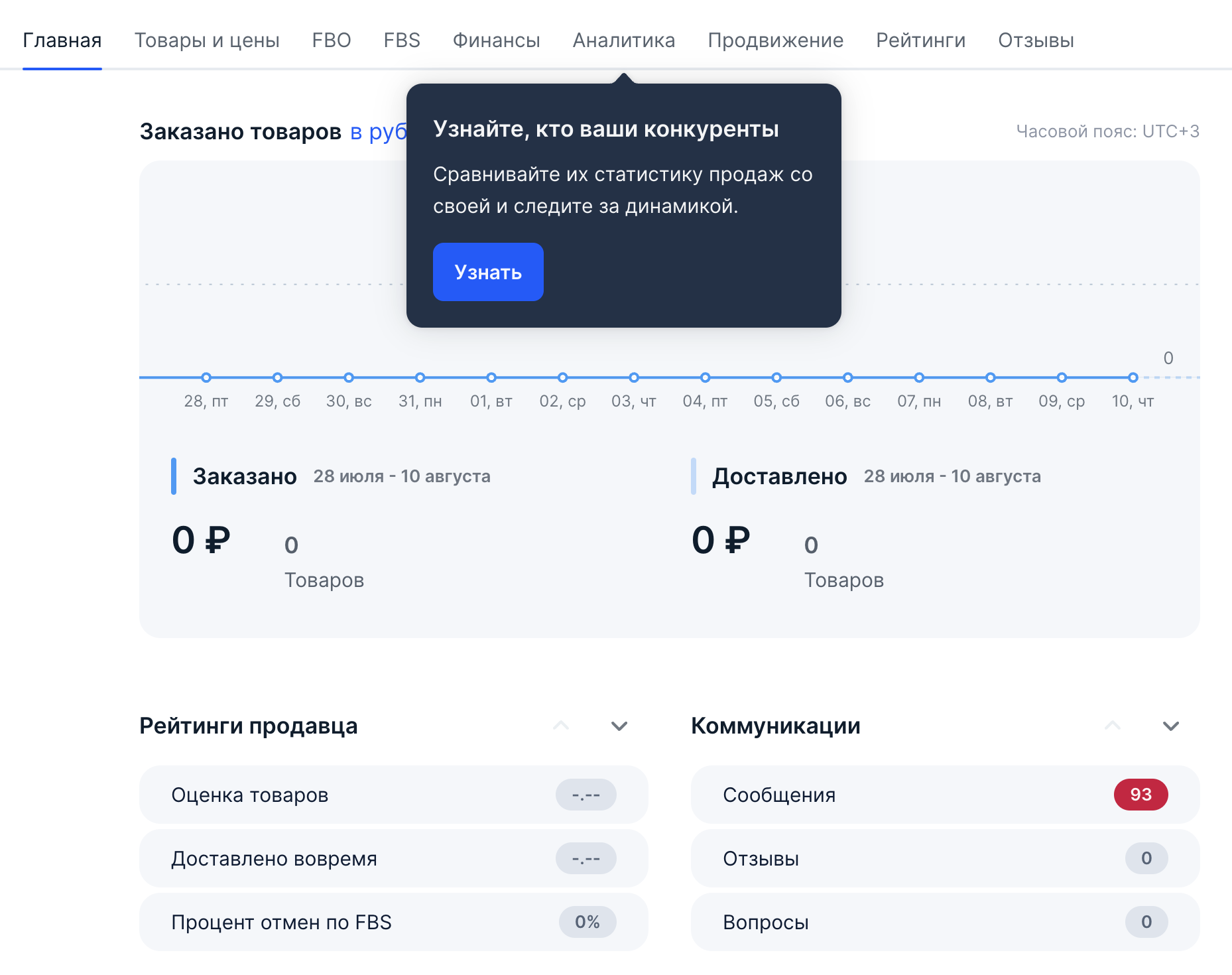This screenshot has height=975, width=1232.
Task: Click the 0% cancellation badge
Action: (x=587, y=922)
